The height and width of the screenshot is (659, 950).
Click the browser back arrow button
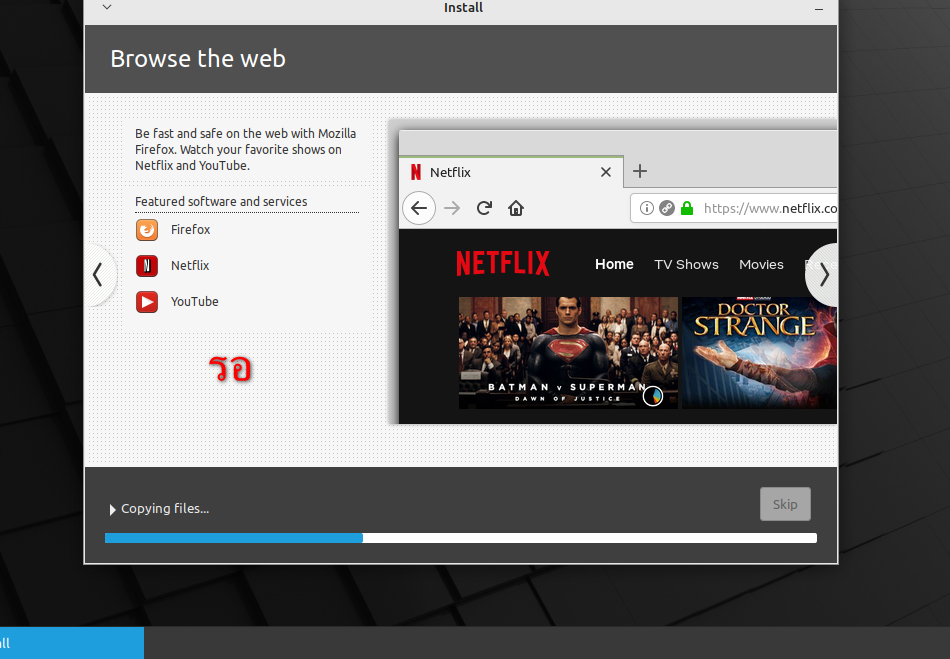(x=419, y=208)
